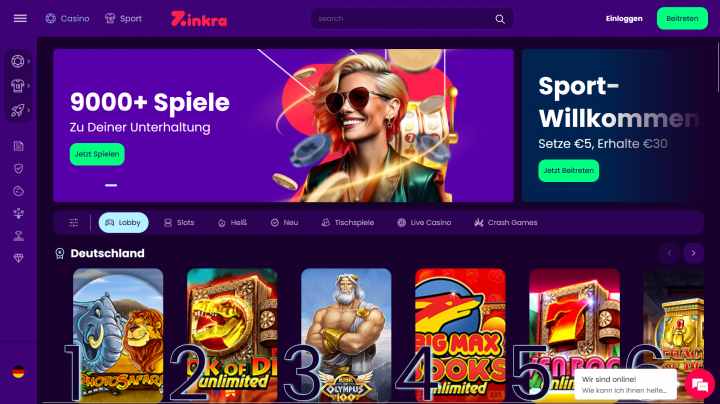Click the Beitreten button
Viewport: 720px width, 404px height.
pos(682,18)
